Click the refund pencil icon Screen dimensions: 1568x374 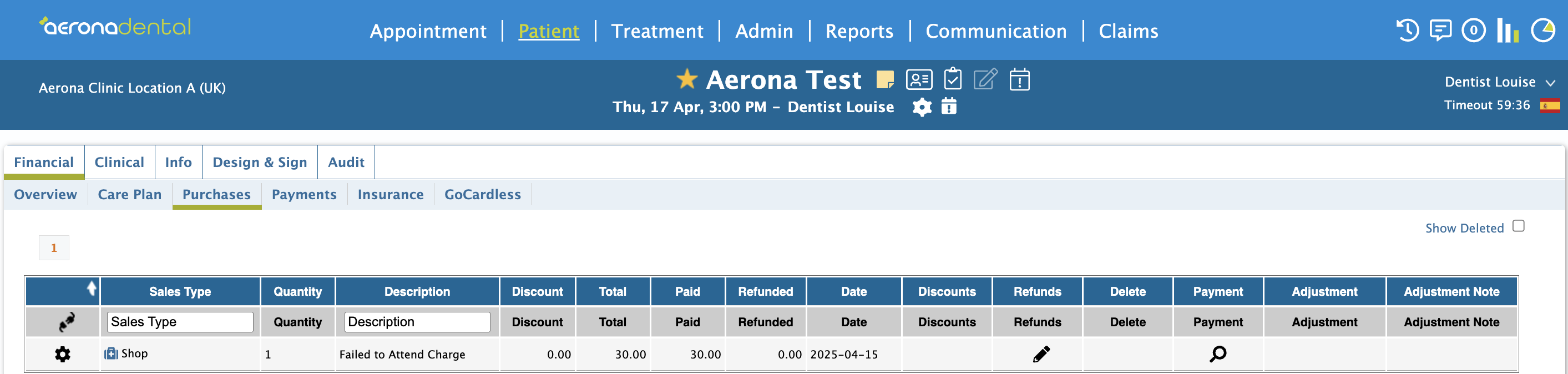tap(1041, 354)
